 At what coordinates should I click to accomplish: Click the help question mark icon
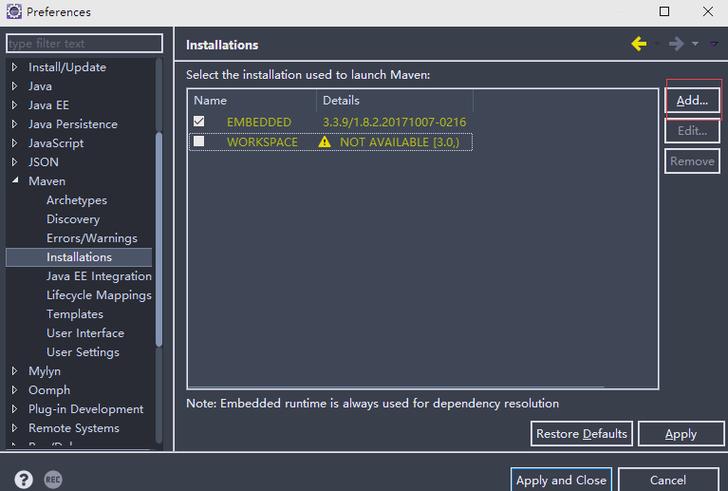pyautogui.click(x=23, y=479)
